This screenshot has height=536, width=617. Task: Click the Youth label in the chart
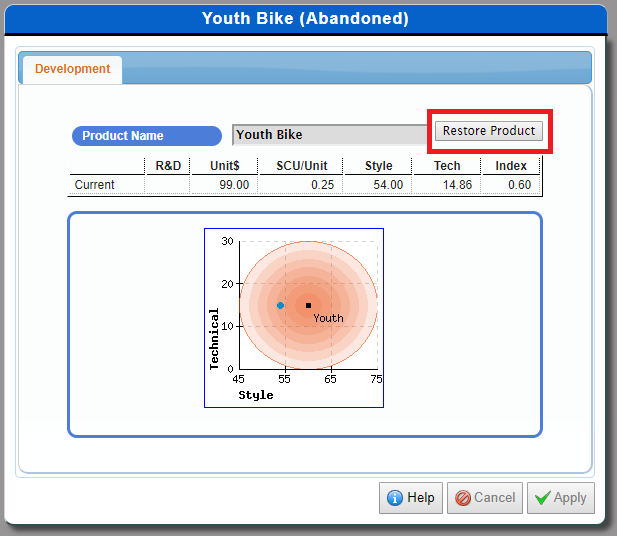[x=328, y=318]
